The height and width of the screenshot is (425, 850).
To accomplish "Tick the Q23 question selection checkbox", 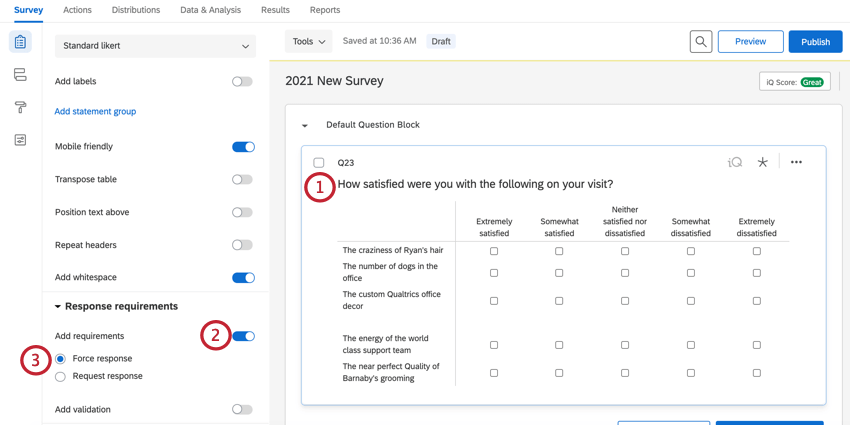I will [319, 163].
